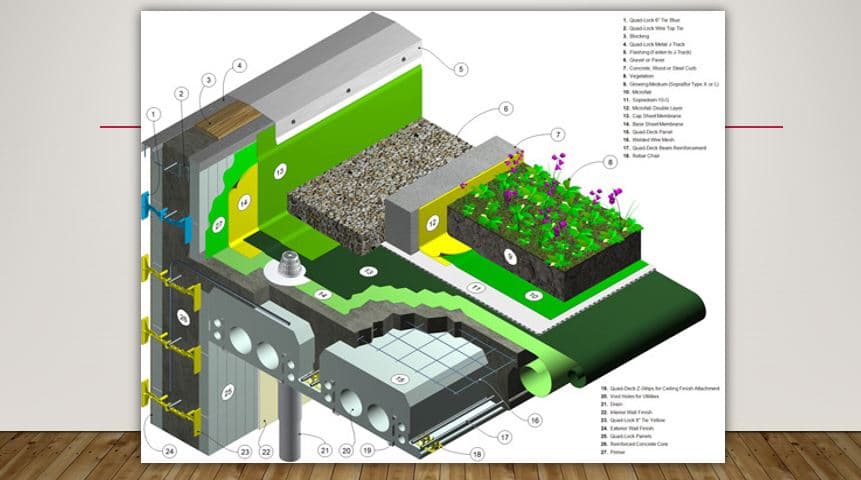861x480 pixels.
Task: Click label 9 on the soil block
Action: (x=510, y=256)
